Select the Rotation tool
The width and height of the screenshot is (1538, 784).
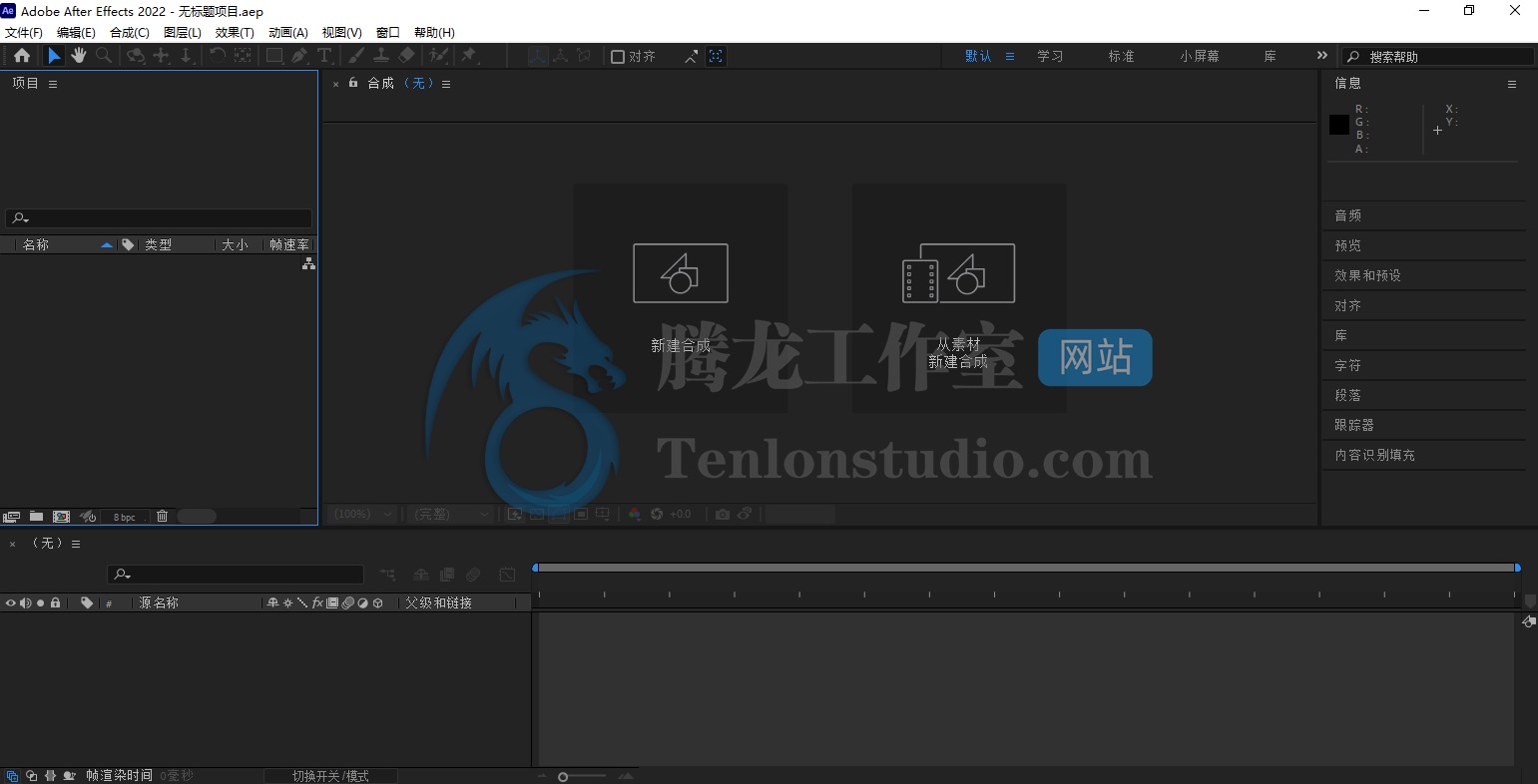217,56
